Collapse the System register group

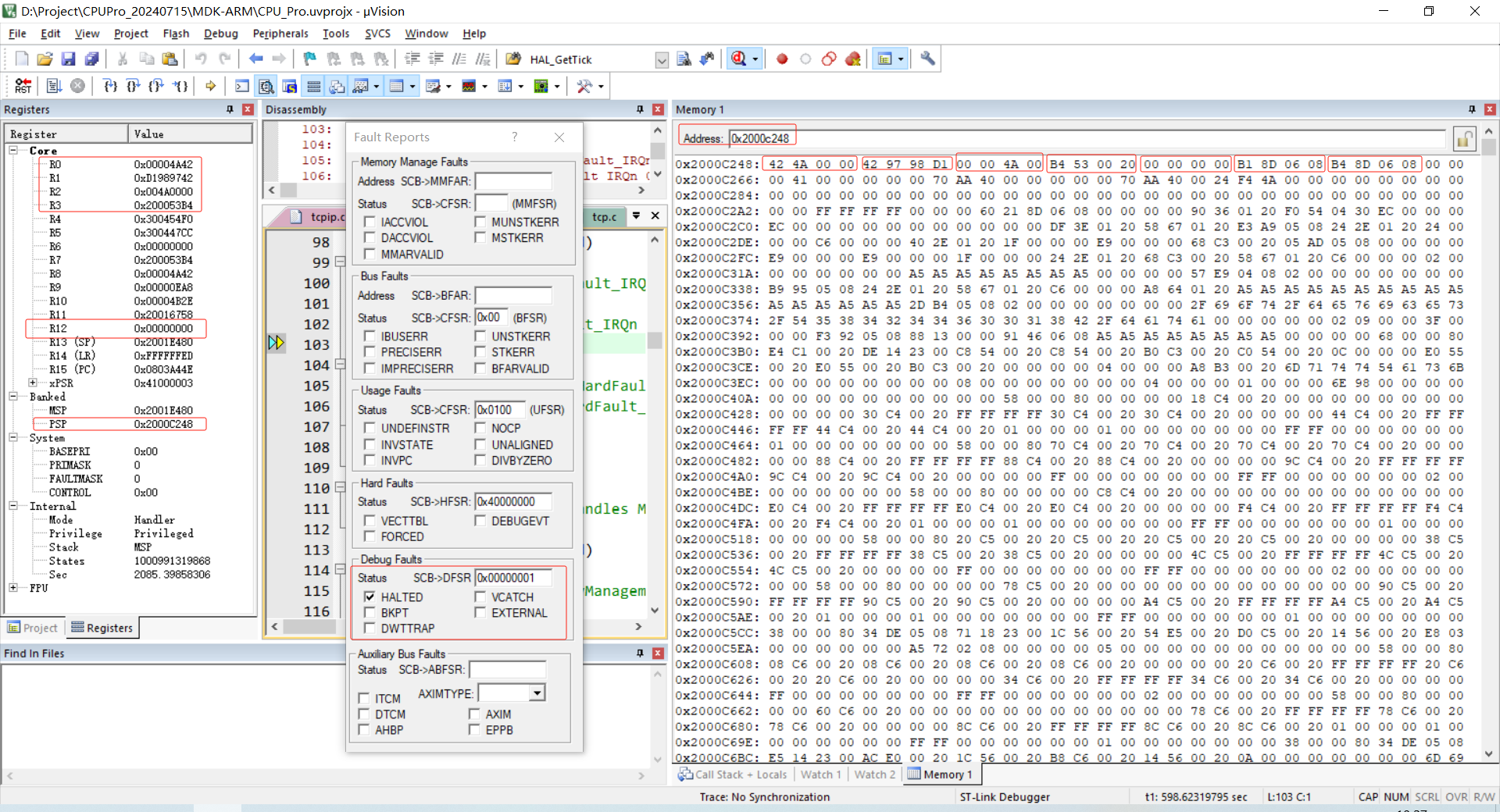[13, 437]
